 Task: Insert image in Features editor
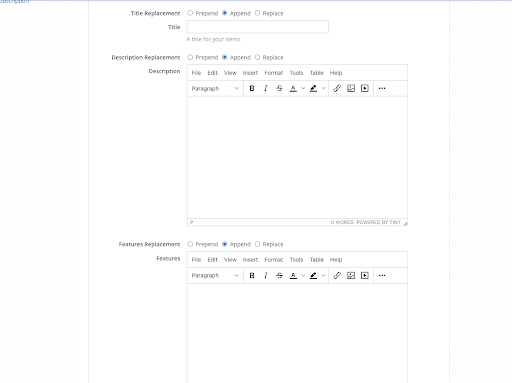coord(351,275)
